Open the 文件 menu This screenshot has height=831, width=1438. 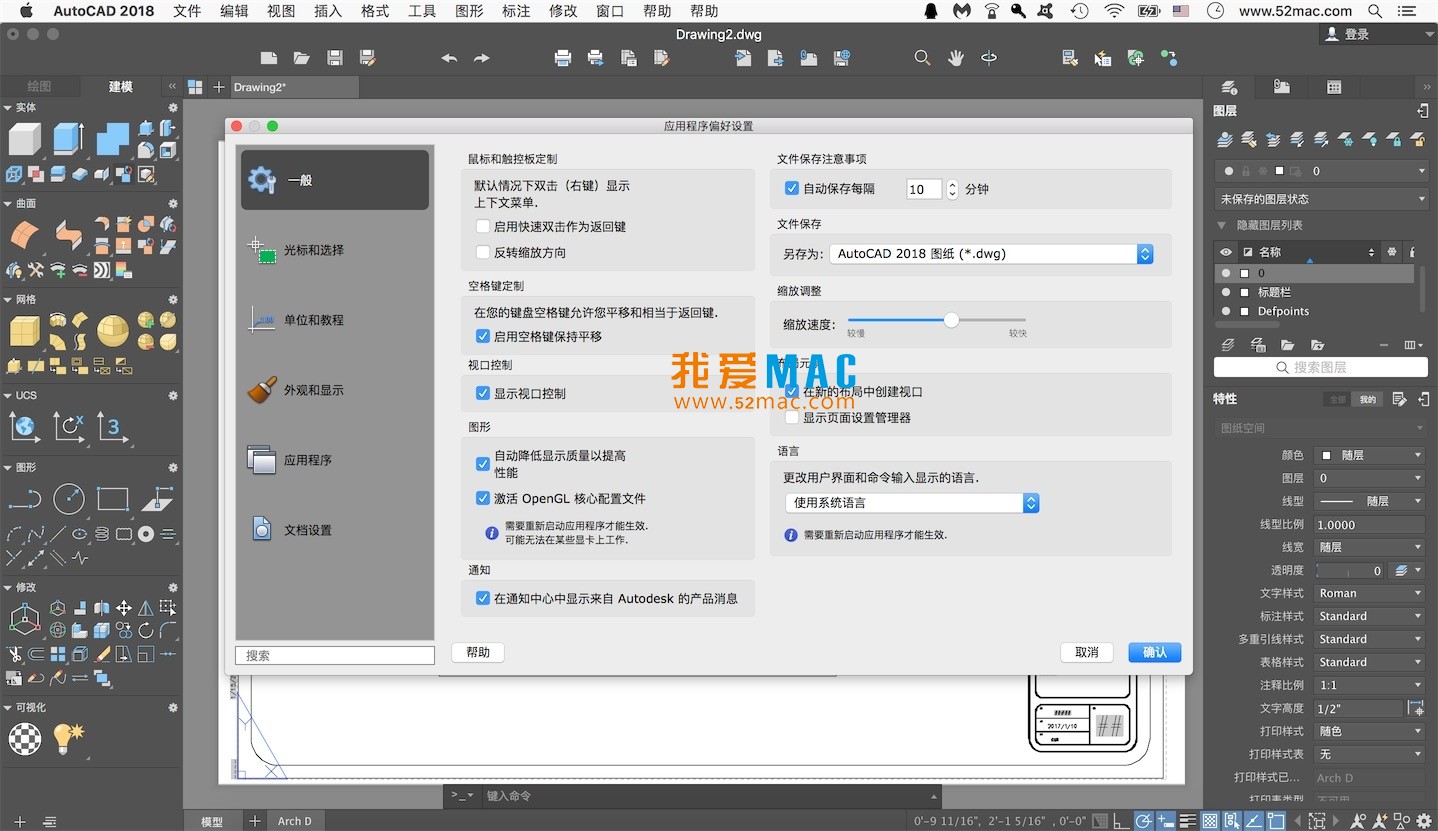click(x=187, y=11)
